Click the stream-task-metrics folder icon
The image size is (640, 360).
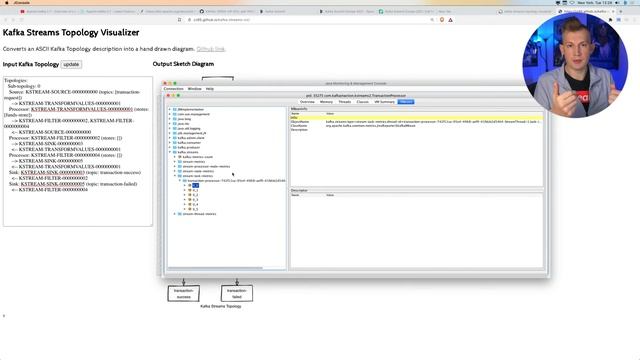point(180,176)
